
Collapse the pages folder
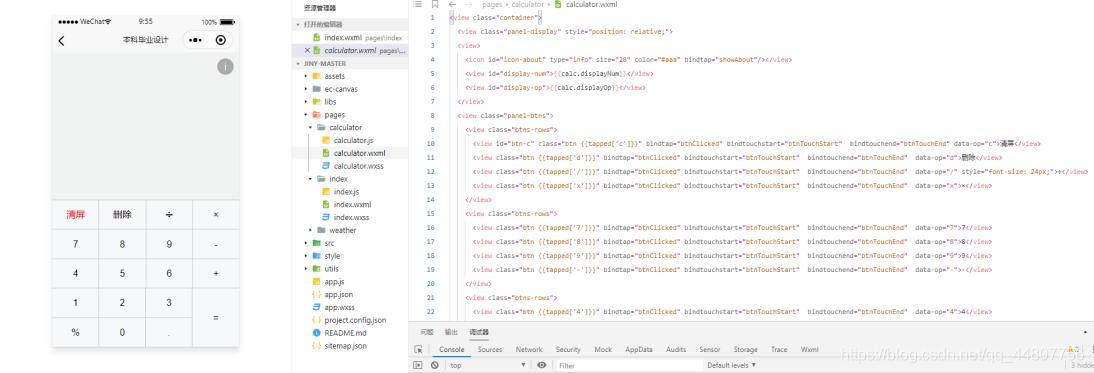[x=306, y=114]
